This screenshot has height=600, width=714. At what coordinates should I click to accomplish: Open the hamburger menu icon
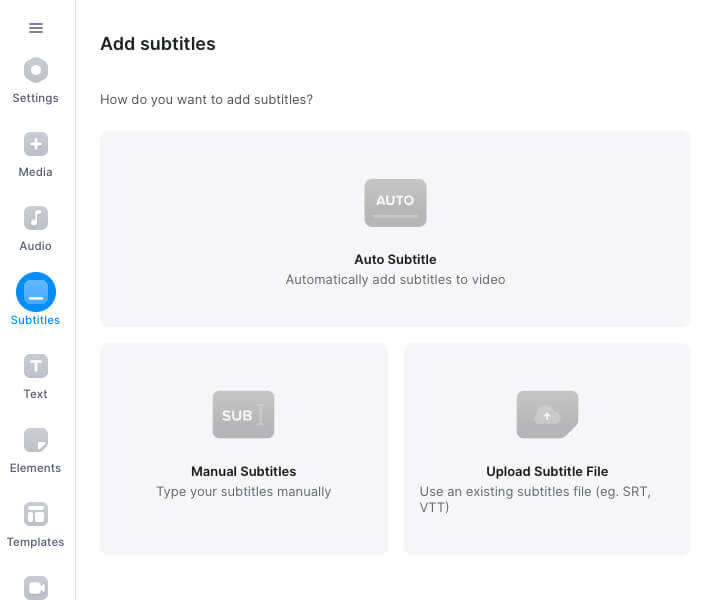(36, 28)
